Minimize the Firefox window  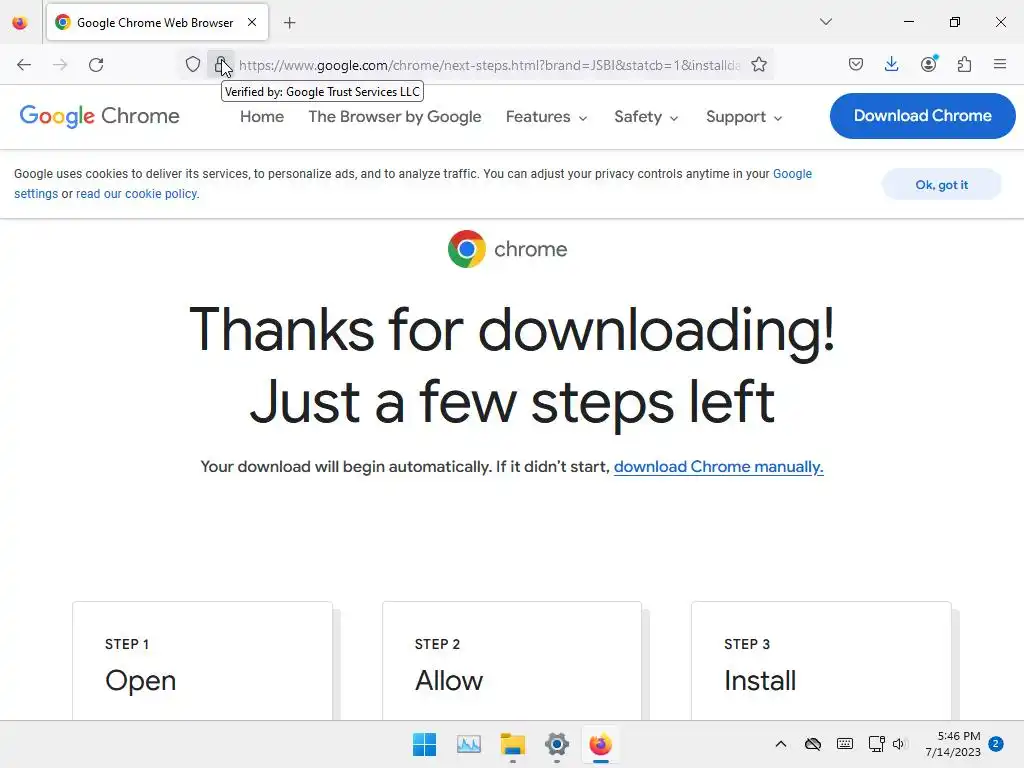tap(908, 22)
